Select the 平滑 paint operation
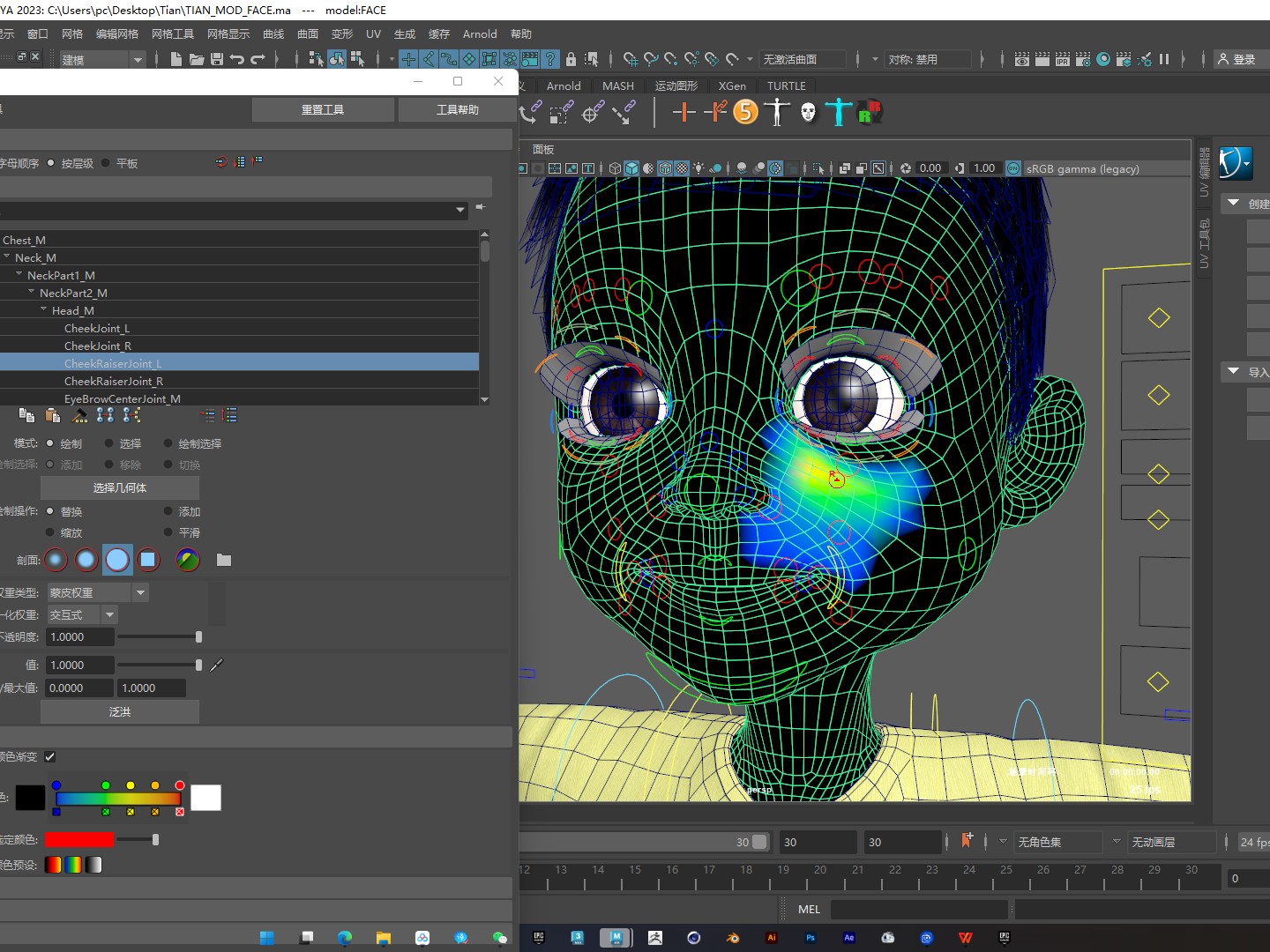1270x952 pixels. click(168, 532)
